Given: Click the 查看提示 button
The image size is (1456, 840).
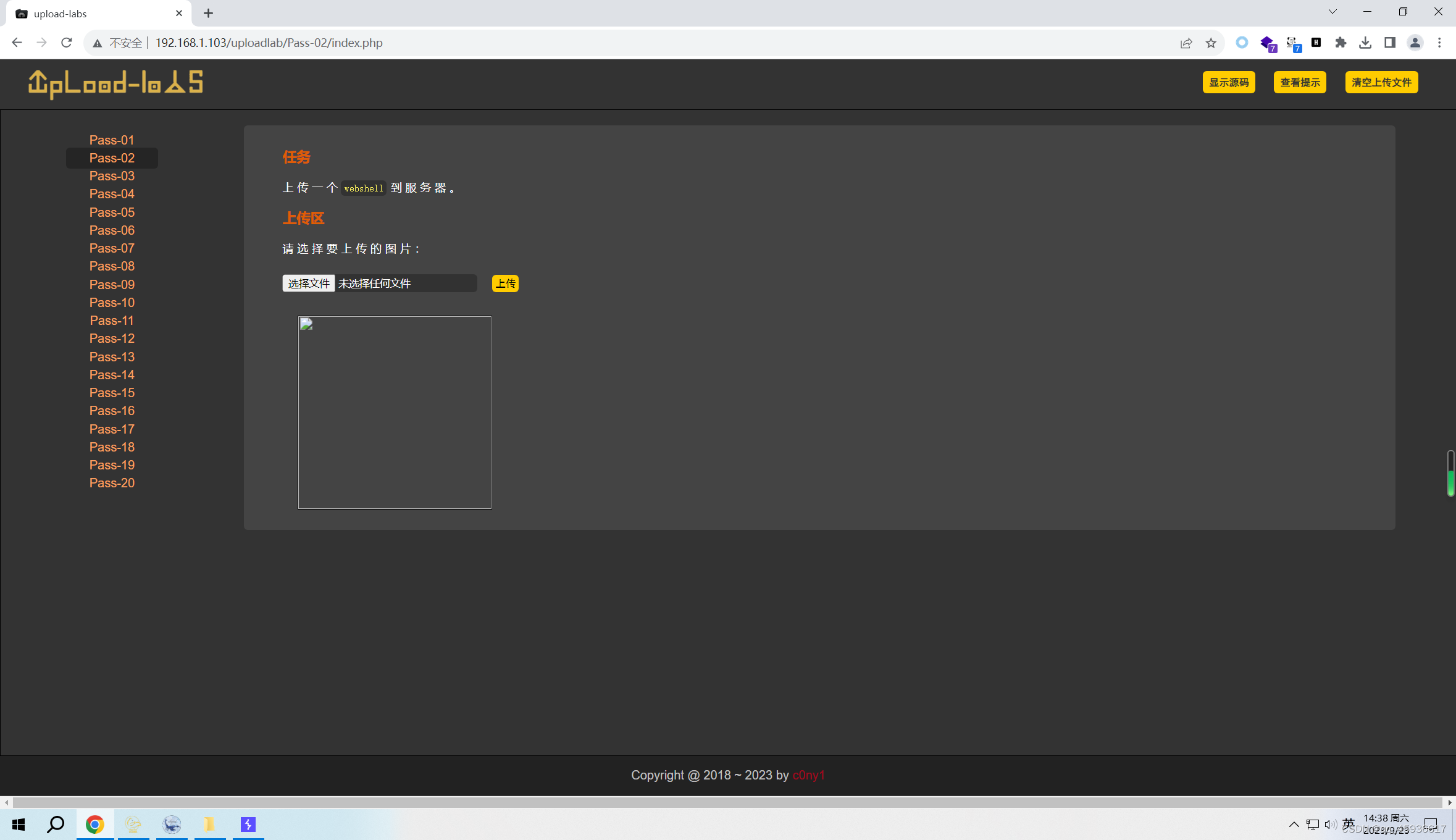Looking at the screenshot, I should [x=1300, y=82].
